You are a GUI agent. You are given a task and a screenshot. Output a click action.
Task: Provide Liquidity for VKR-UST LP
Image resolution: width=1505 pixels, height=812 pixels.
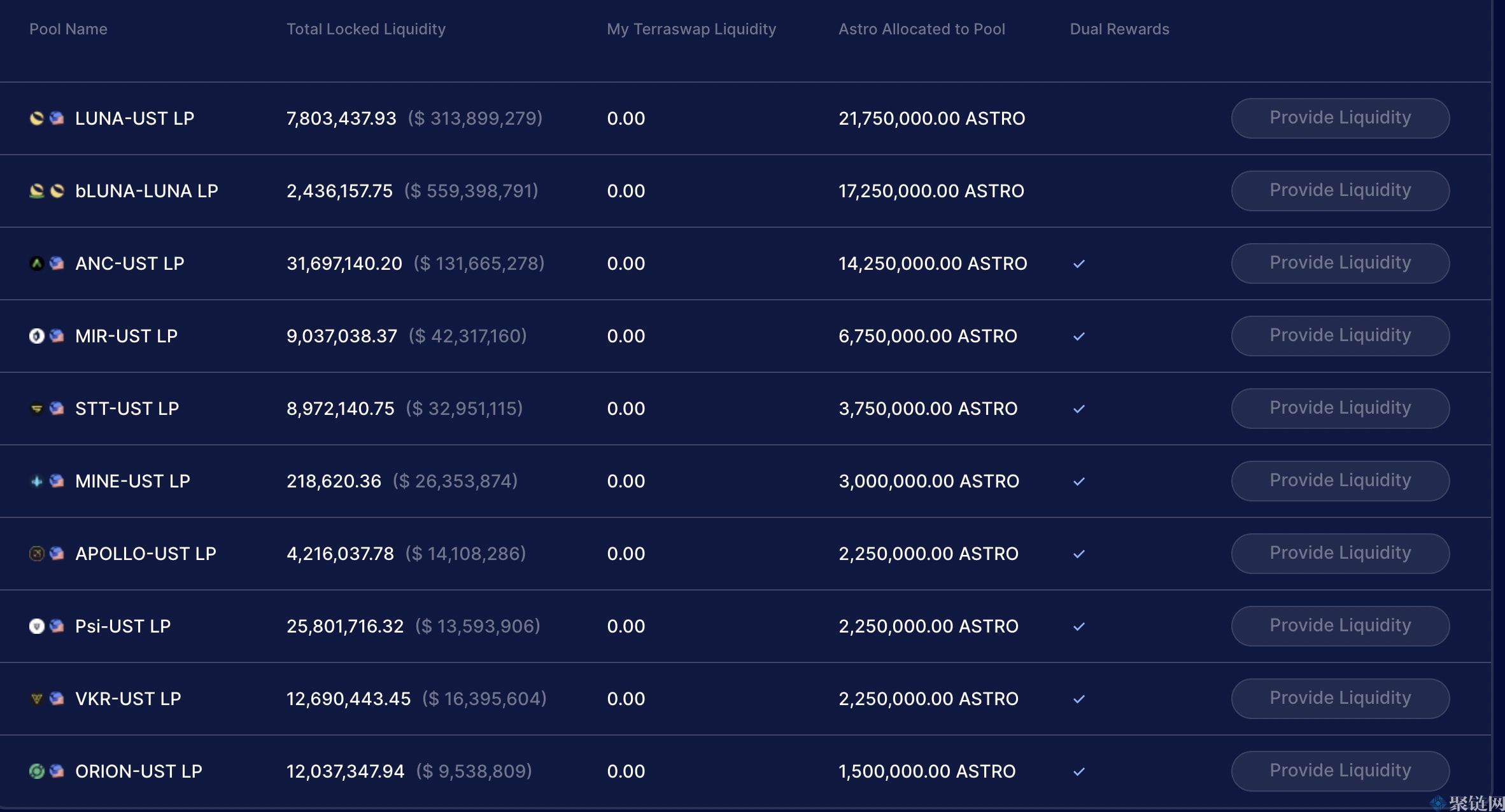1340,699
